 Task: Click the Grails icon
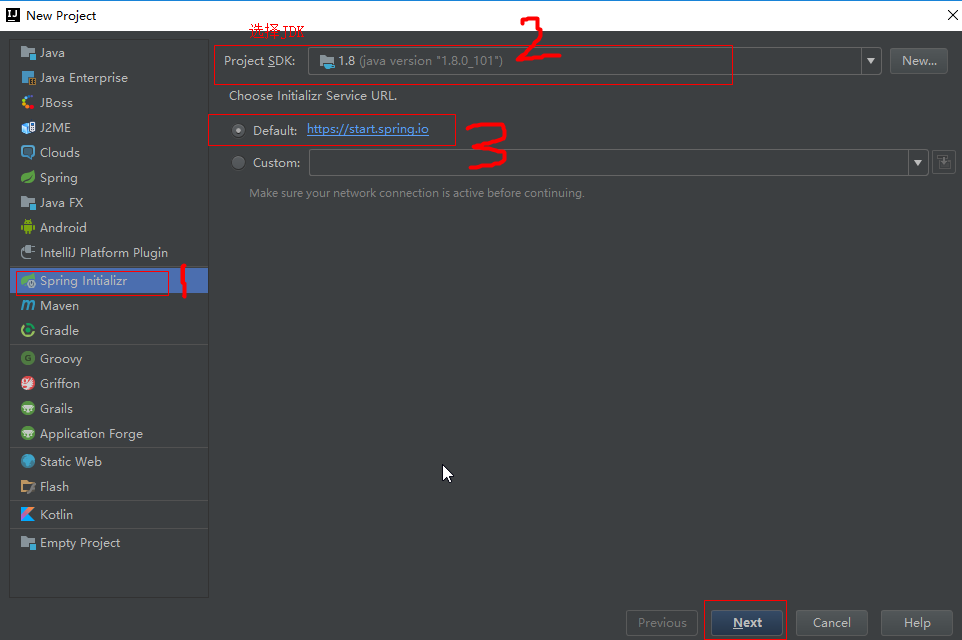pos(28,408)
